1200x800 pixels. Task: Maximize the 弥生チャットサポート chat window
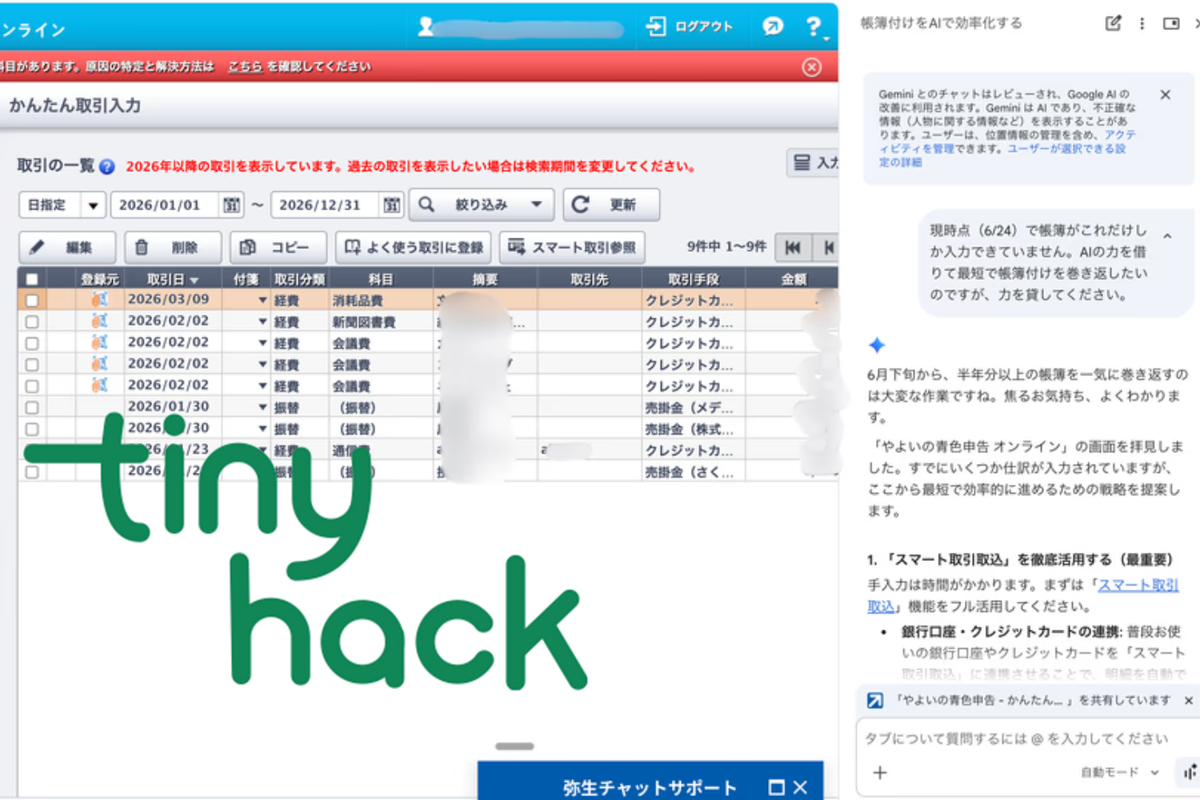tap(777, 787)
